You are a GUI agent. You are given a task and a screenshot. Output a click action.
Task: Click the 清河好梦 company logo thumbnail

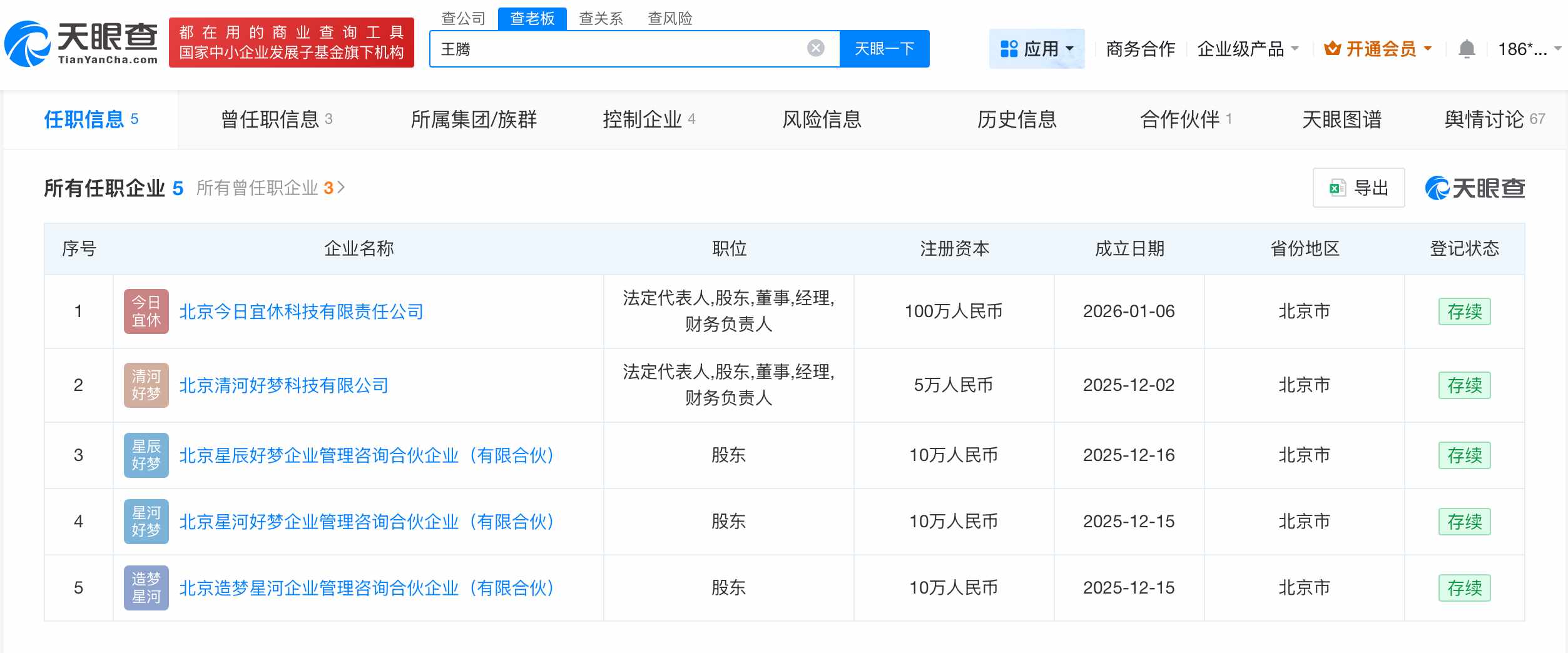(146, 385)
